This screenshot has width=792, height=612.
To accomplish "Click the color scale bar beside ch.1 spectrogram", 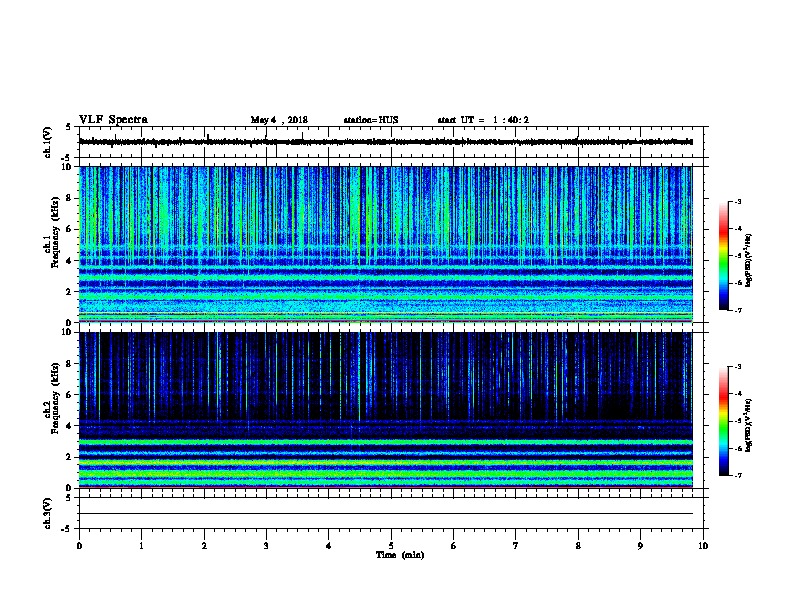I will (x=724, y=256).
